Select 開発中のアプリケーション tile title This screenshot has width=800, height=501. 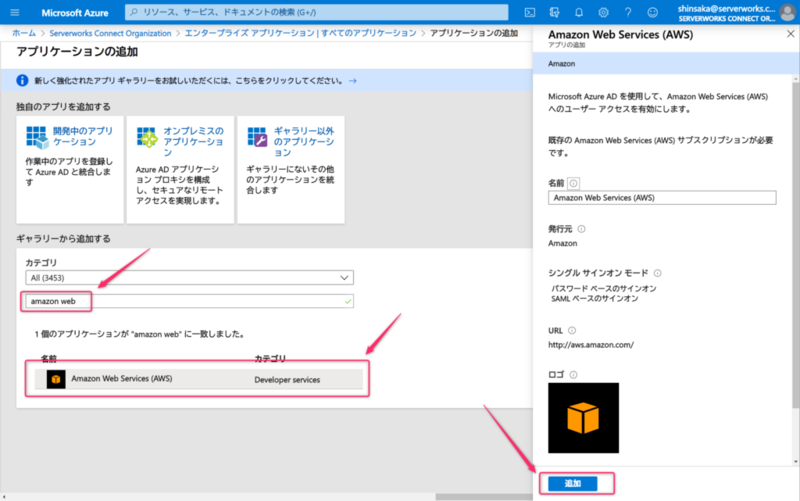coord(83,136)
